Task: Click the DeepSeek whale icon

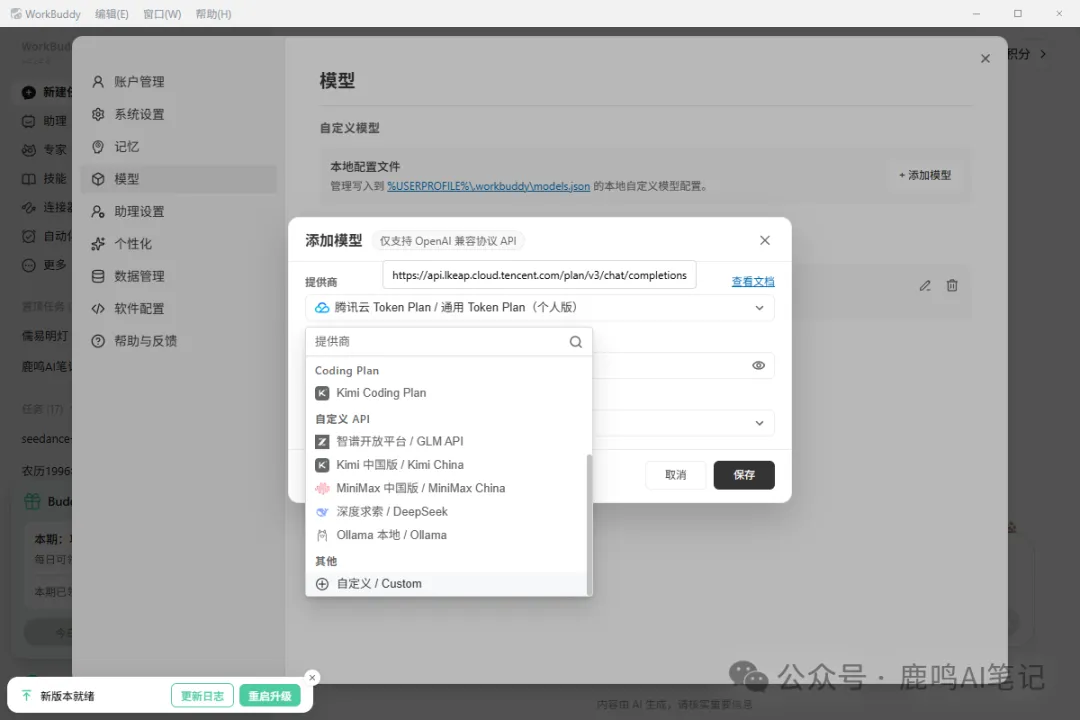Action: (x=322, y=512)
